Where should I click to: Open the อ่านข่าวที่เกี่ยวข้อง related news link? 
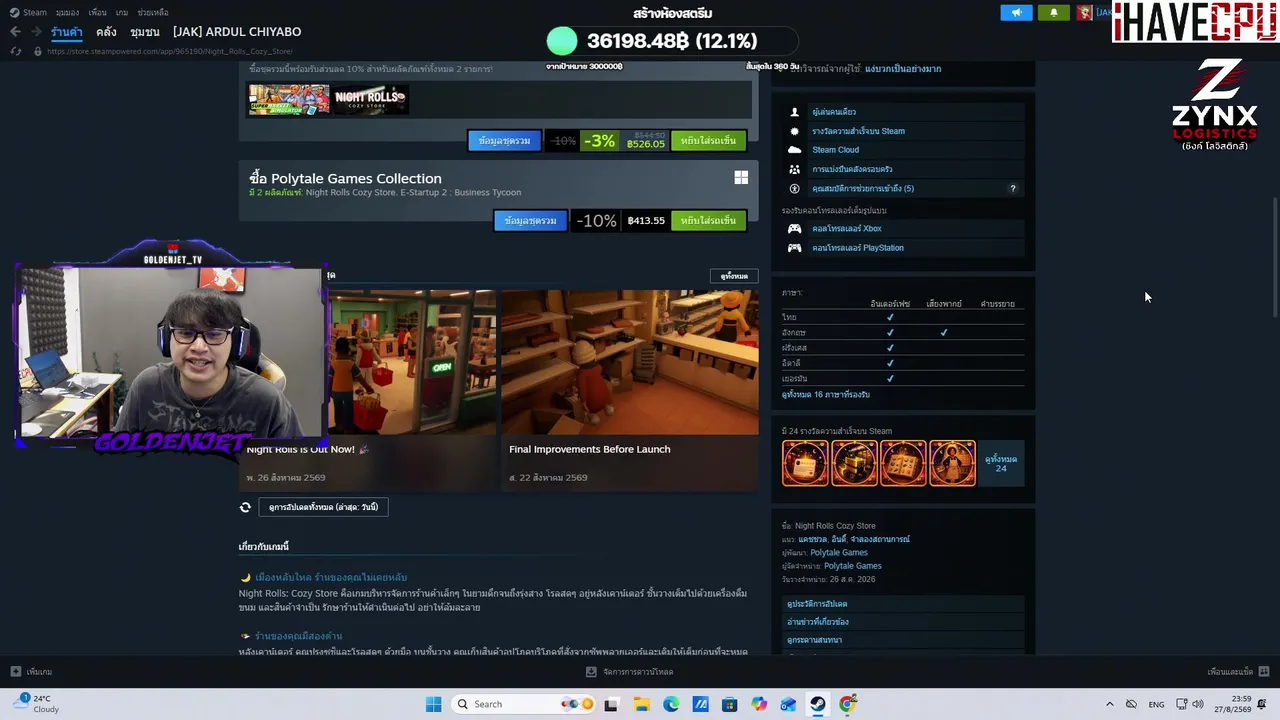click(818, 622)
